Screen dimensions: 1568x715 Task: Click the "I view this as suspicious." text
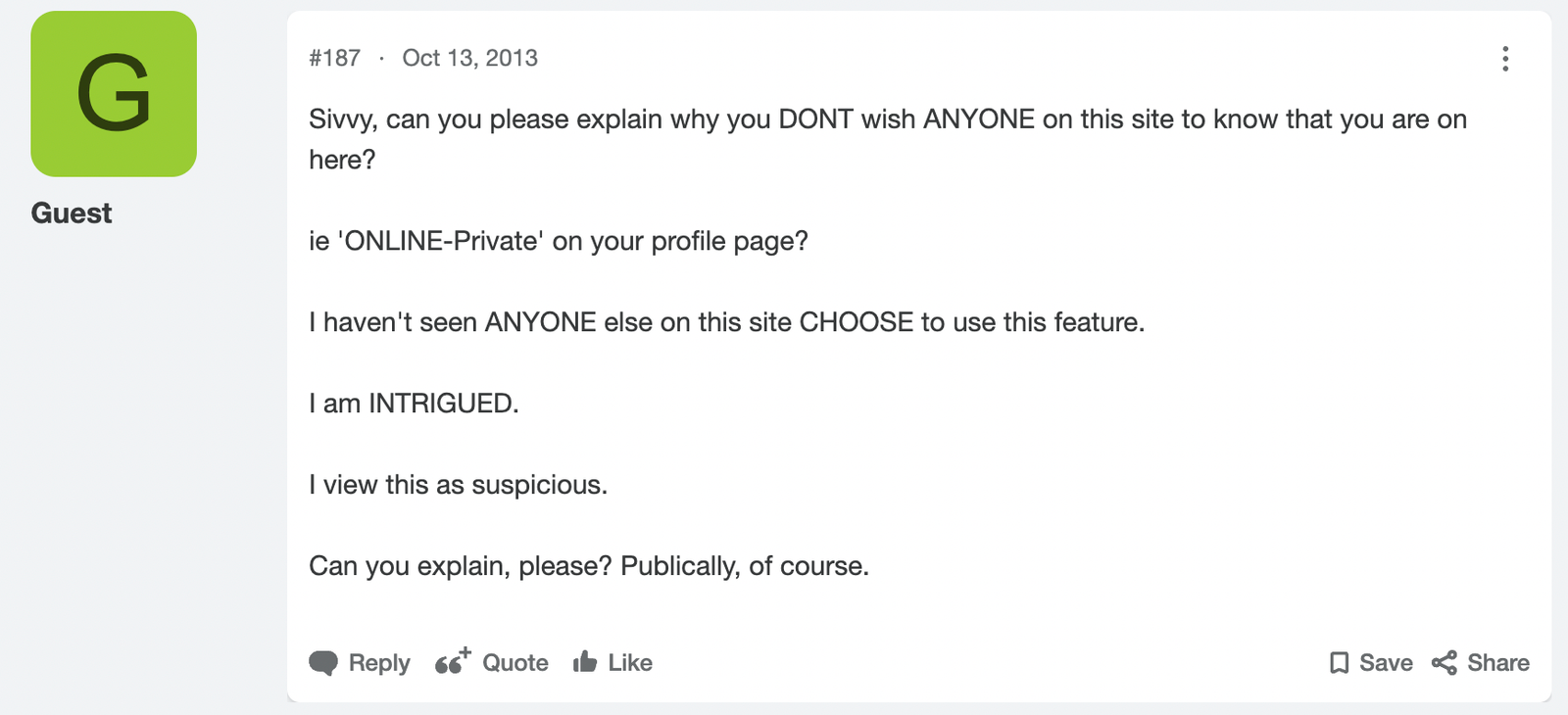[x=458, y=485]
